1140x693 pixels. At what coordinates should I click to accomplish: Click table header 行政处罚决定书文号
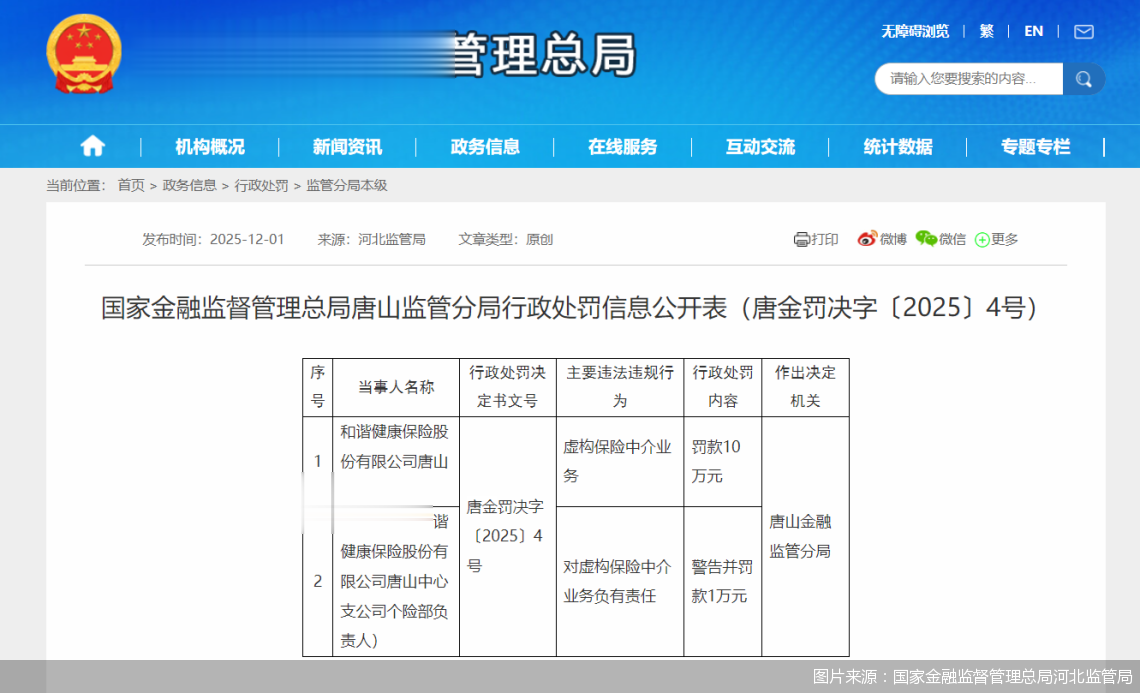click(x=507, y=387)
